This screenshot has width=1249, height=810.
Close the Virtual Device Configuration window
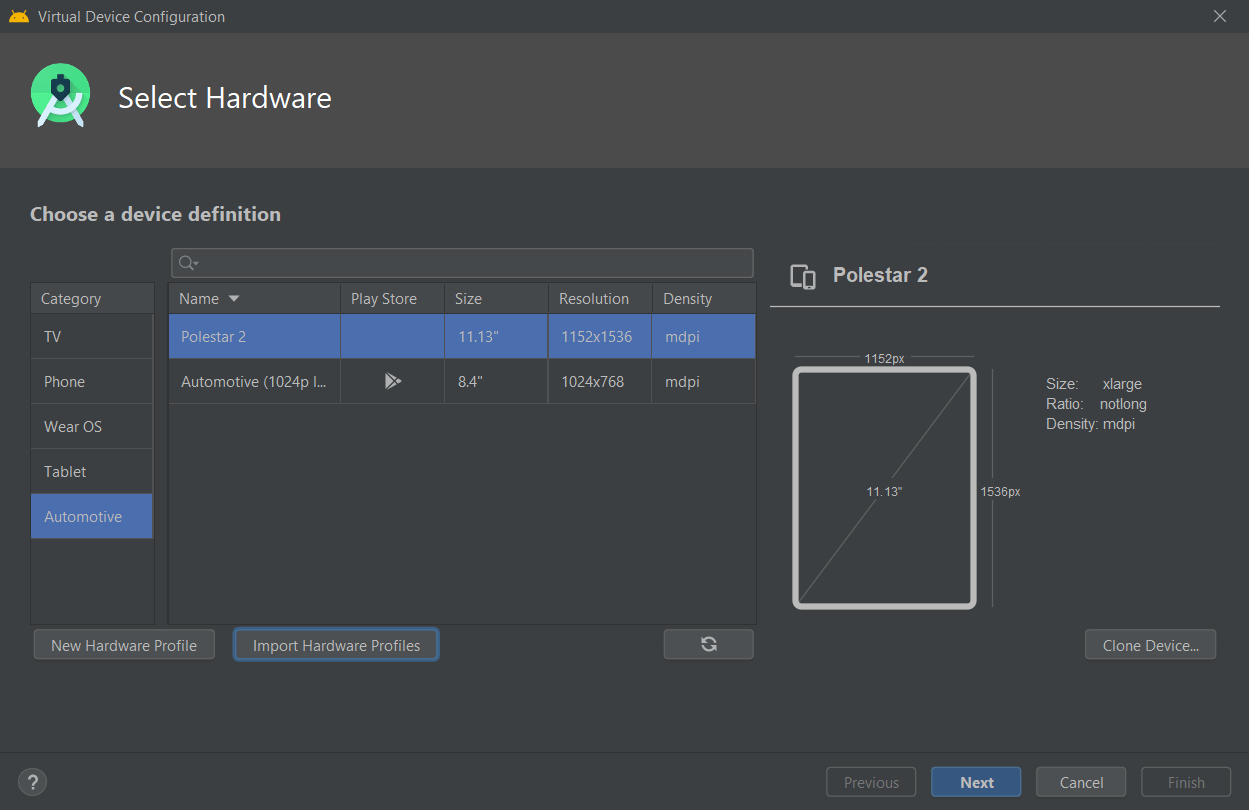click(x=1219, y=16)
